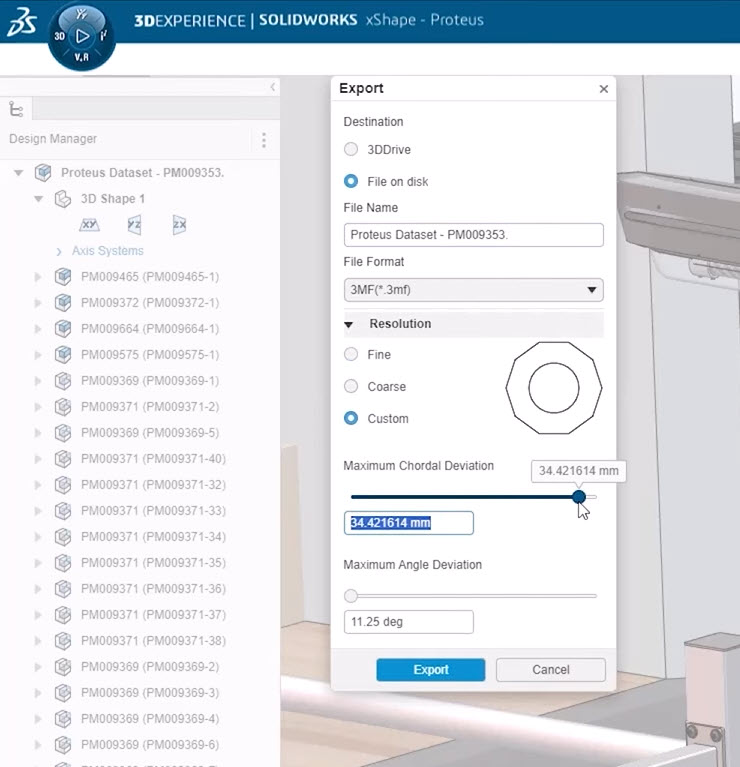Collapse the left panel with the arrow

[273, 88]
